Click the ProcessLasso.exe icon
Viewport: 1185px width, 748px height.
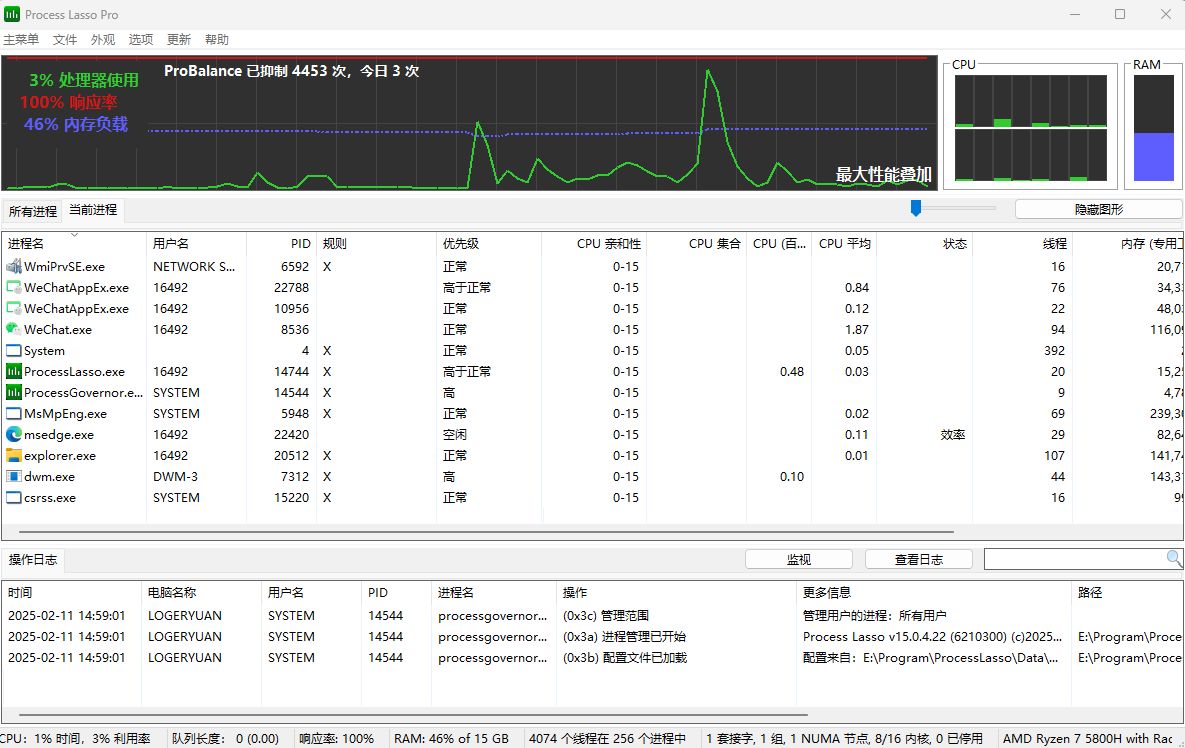[14, 371]
